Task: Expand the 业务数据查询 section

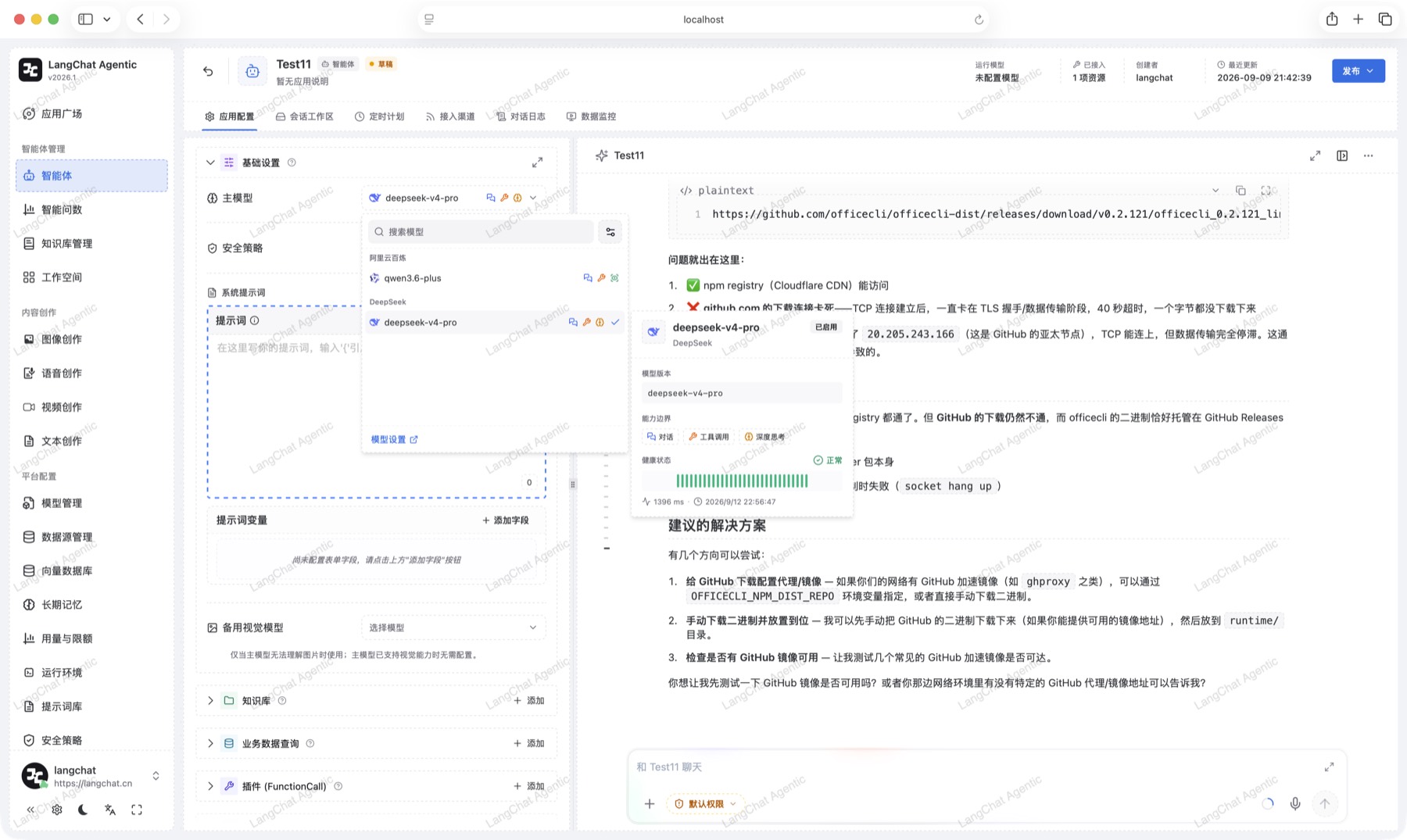Action: tap(210, 743)
